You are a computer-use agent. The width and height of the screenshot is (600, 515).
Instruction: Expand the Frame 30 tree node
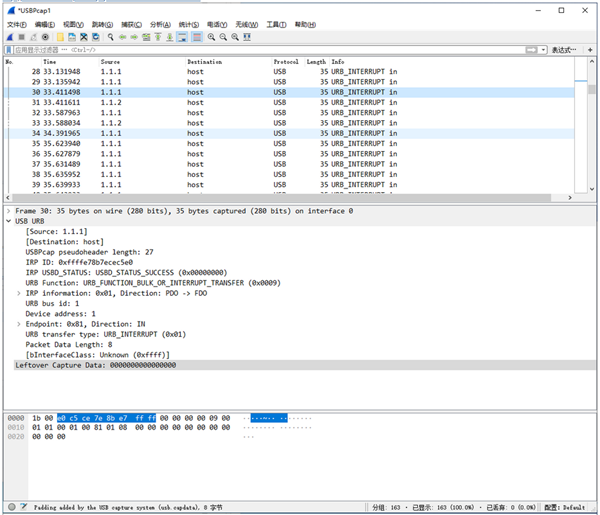tap(9, 211)
